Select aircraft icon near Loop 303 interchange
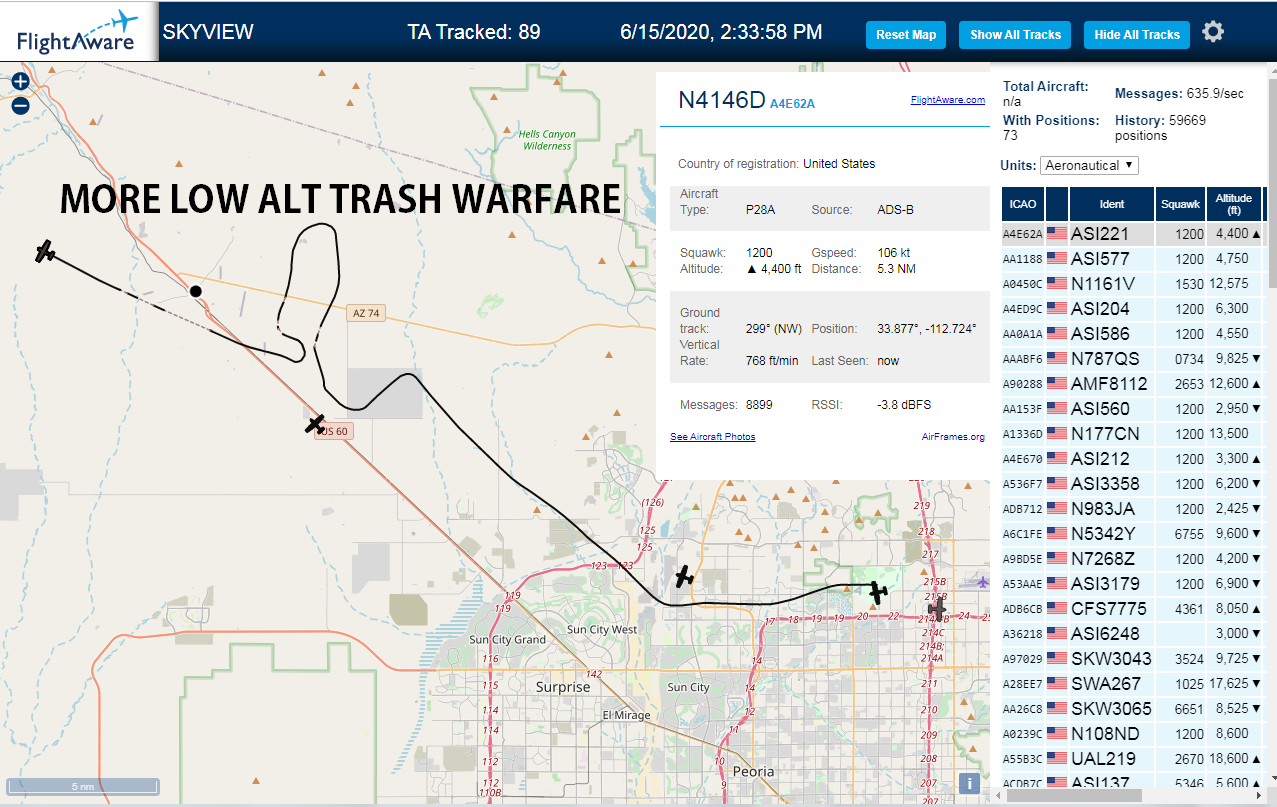Image resolution: width=1277 pixels, height=807 pixels. [684, 576]
